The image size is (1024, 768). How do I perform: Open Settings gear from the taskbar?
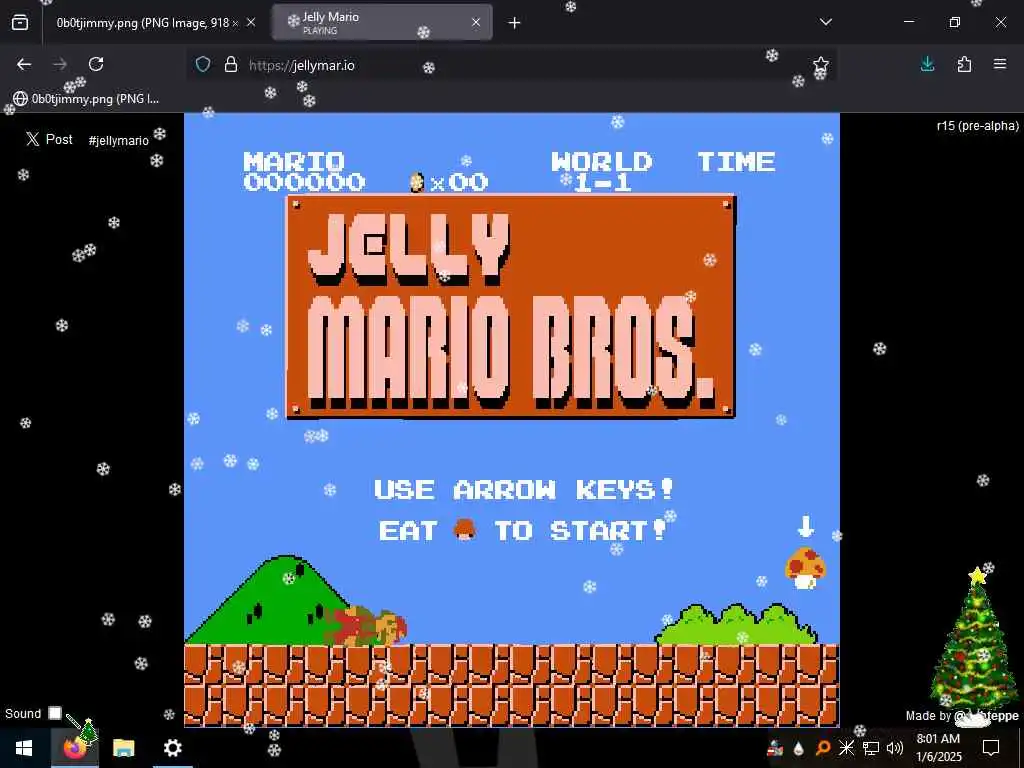(172, 748)
